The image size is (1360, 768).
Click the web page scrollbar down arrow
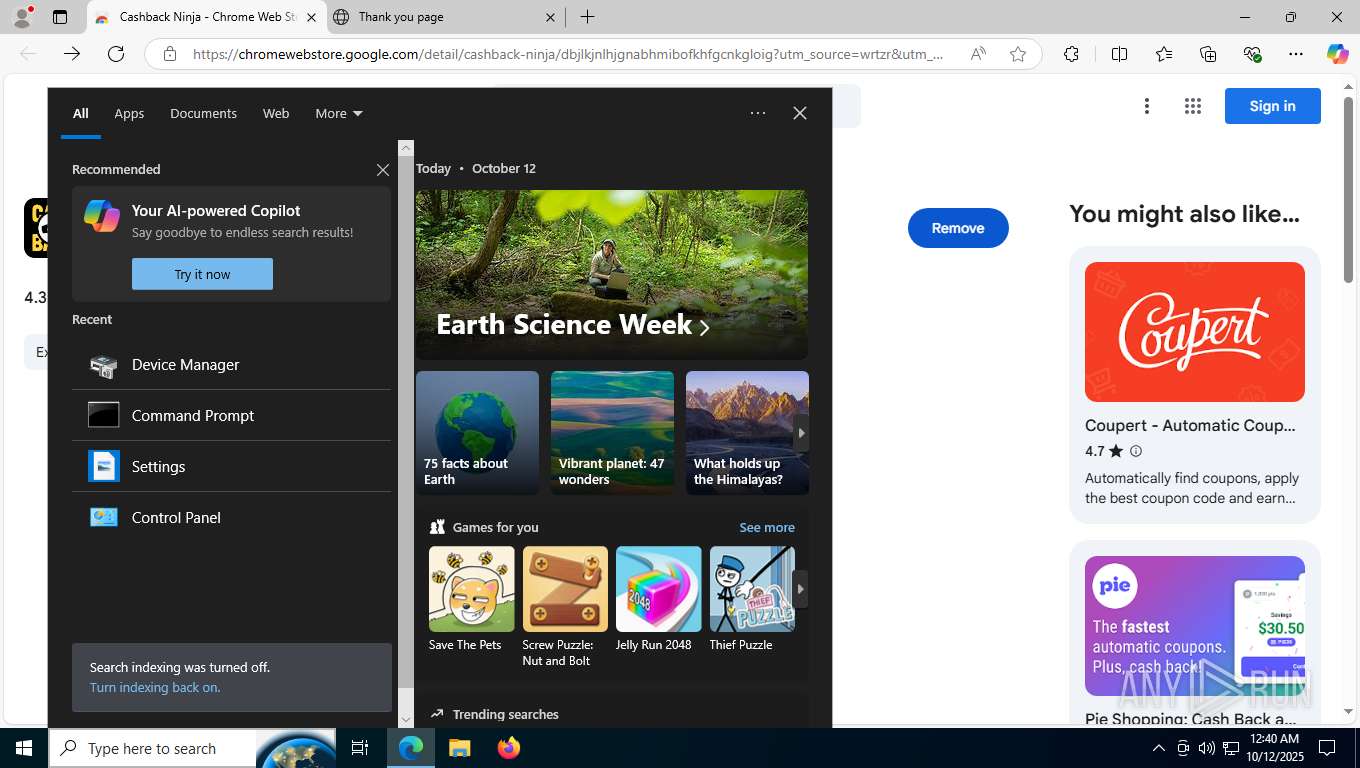1349,712
